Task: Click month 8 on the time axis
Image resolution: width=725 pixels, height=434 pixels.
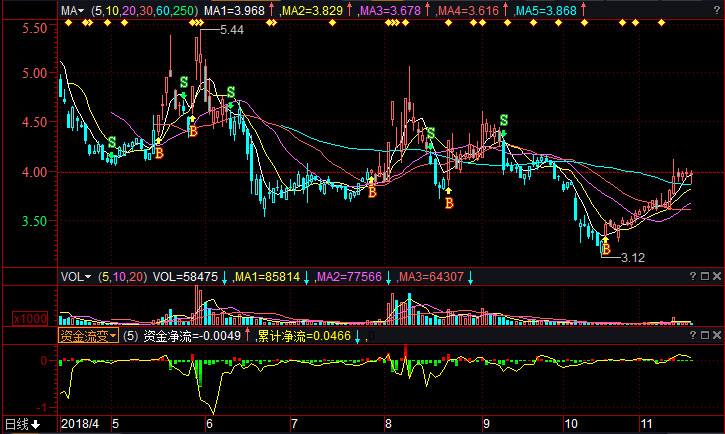Action: point(388,425)
